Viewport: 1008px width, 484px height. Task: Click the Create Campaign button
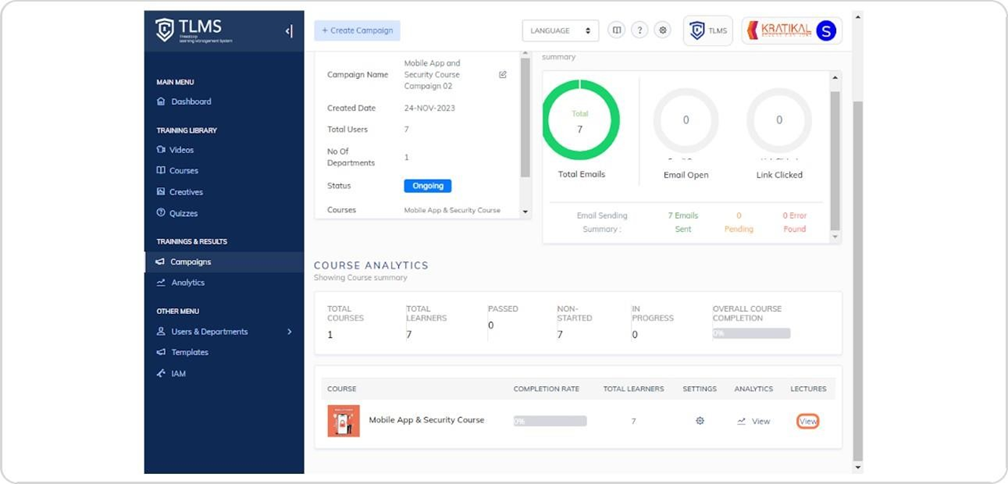point(357,30)
